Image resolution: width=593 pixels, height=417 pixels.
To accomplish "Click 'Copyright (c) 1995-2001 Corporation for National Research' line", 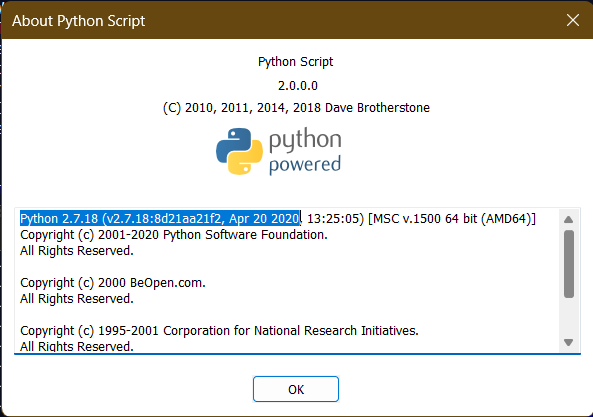I will (x=219, y=331).
